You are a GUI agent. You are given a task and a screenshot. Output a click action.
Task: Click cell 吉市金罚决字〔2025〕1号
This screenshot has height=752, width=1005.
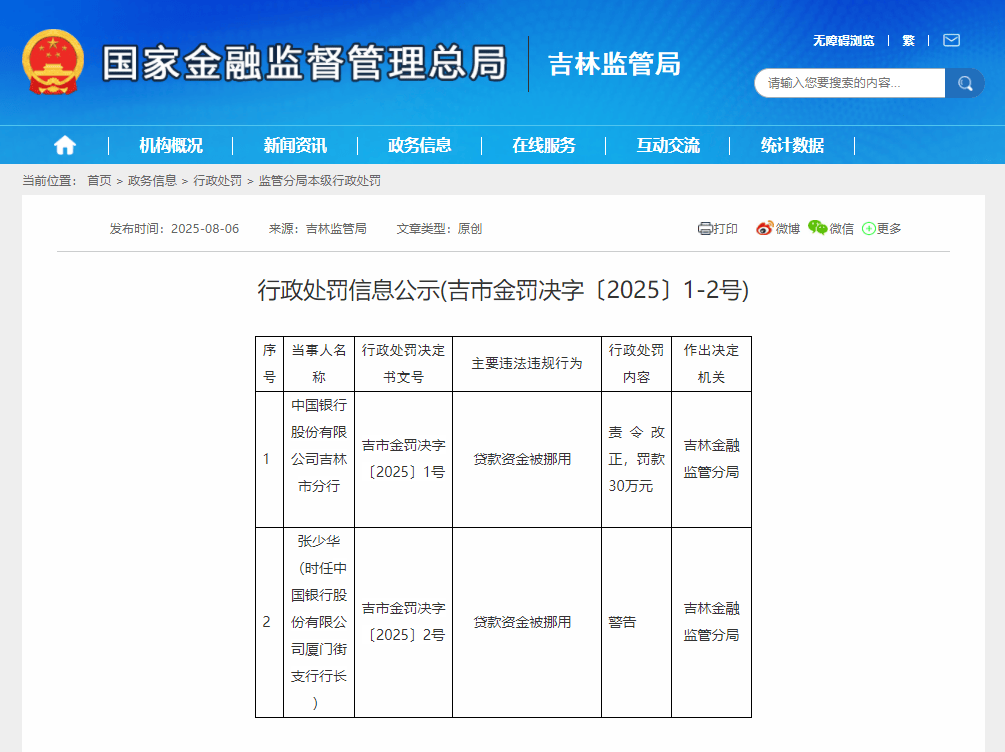(x=403, y=459)
